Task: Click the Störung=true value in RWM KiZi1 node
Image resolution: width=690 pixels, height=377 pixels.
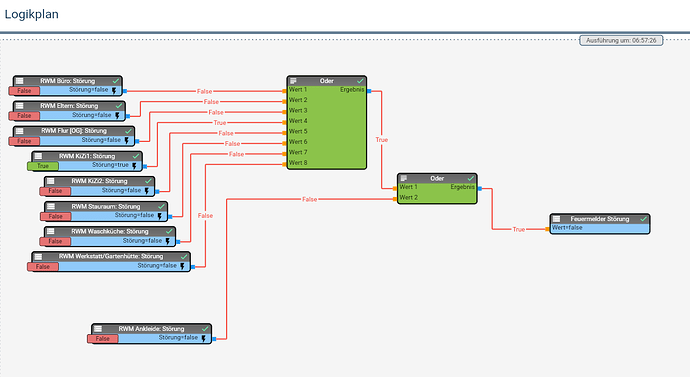Action: 110,165
